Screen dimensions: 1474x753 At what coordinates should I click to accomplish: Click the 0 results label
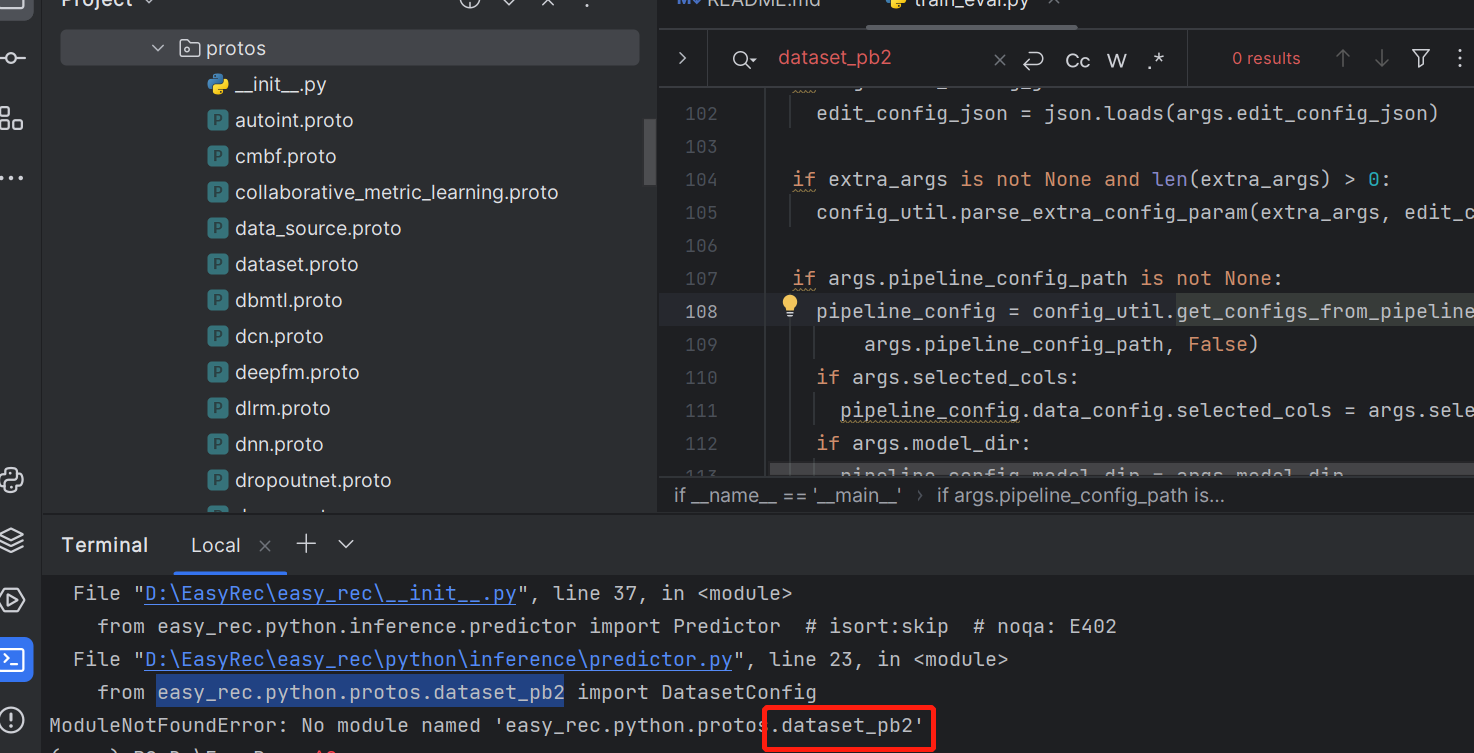coord(1266,59)
